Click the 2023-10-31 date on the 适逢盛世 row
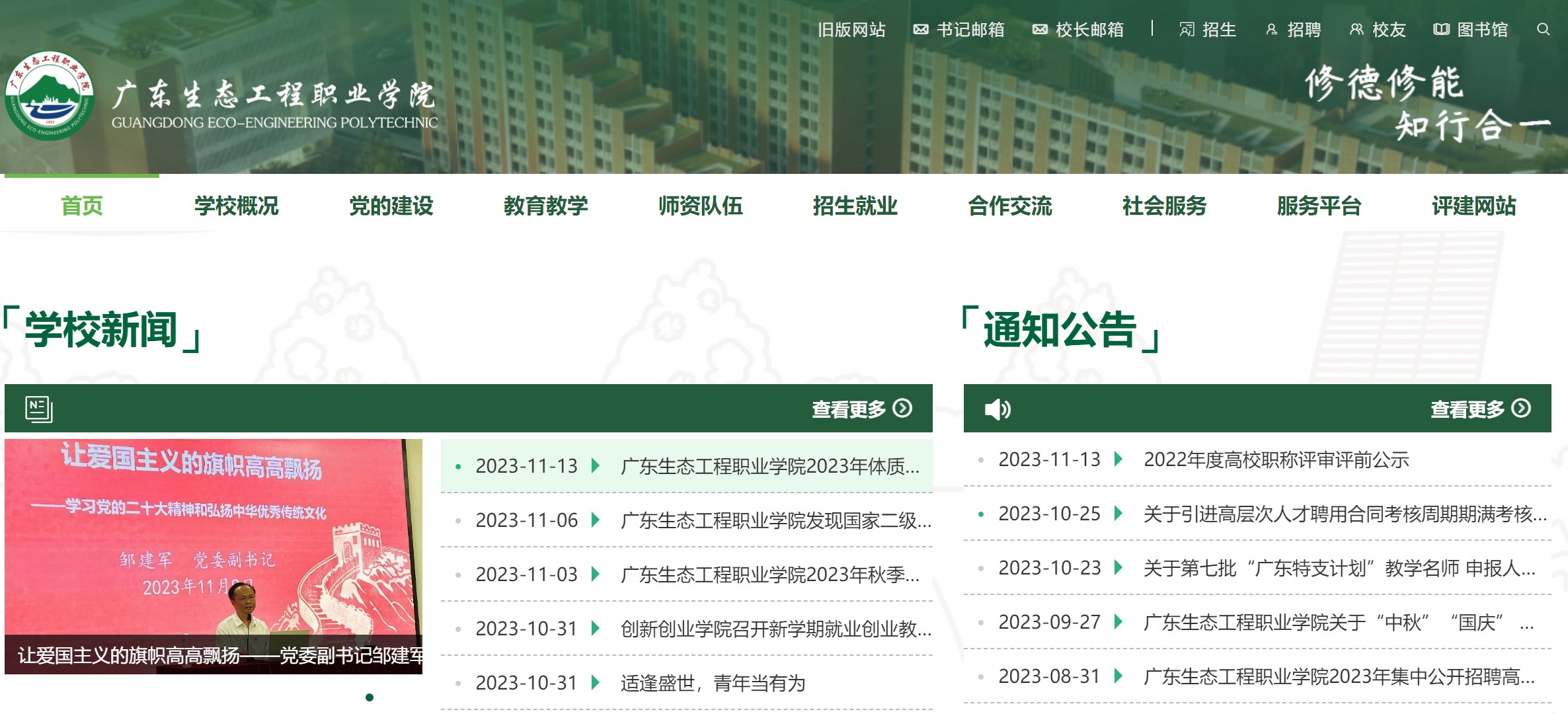1568x714 pixels. coord(526,683)
